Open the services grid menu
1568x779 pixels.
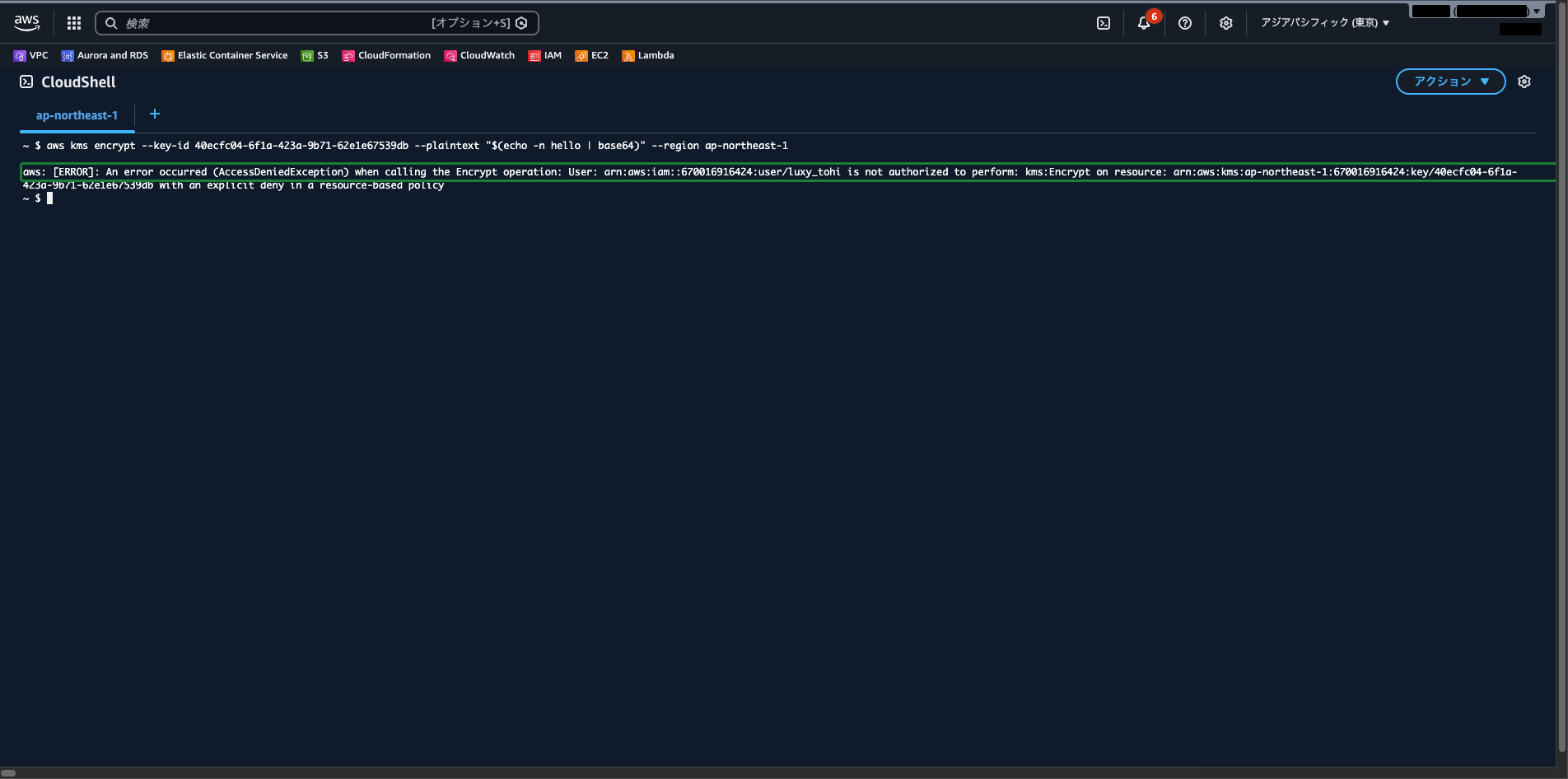(74, 23)
